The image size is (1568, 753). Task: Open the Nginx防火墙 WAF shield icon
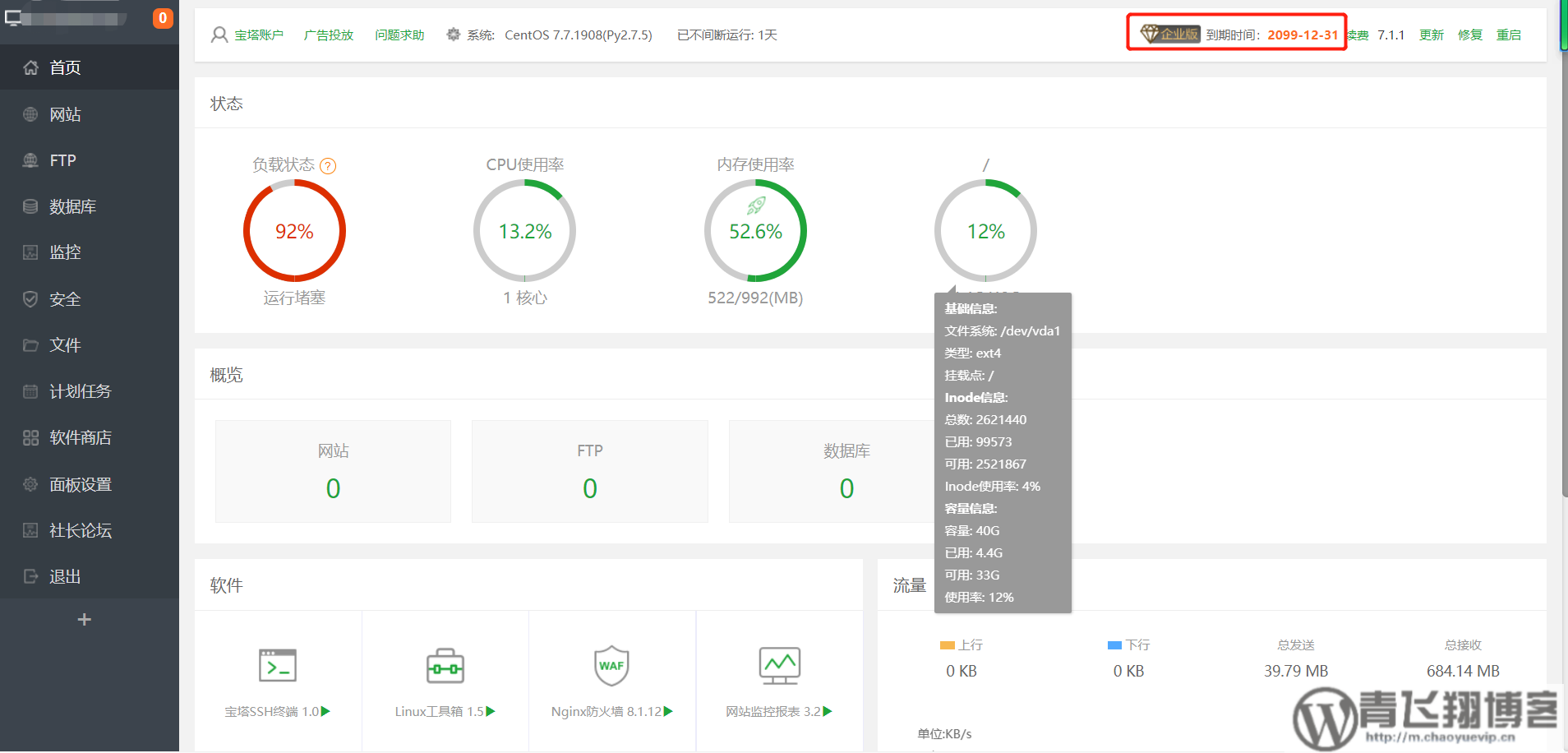point(611,666)
